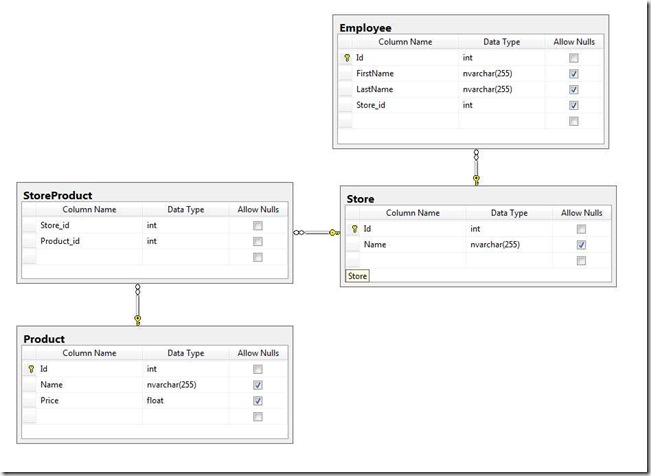Open the int data type of Product_id

pos(186,241)
